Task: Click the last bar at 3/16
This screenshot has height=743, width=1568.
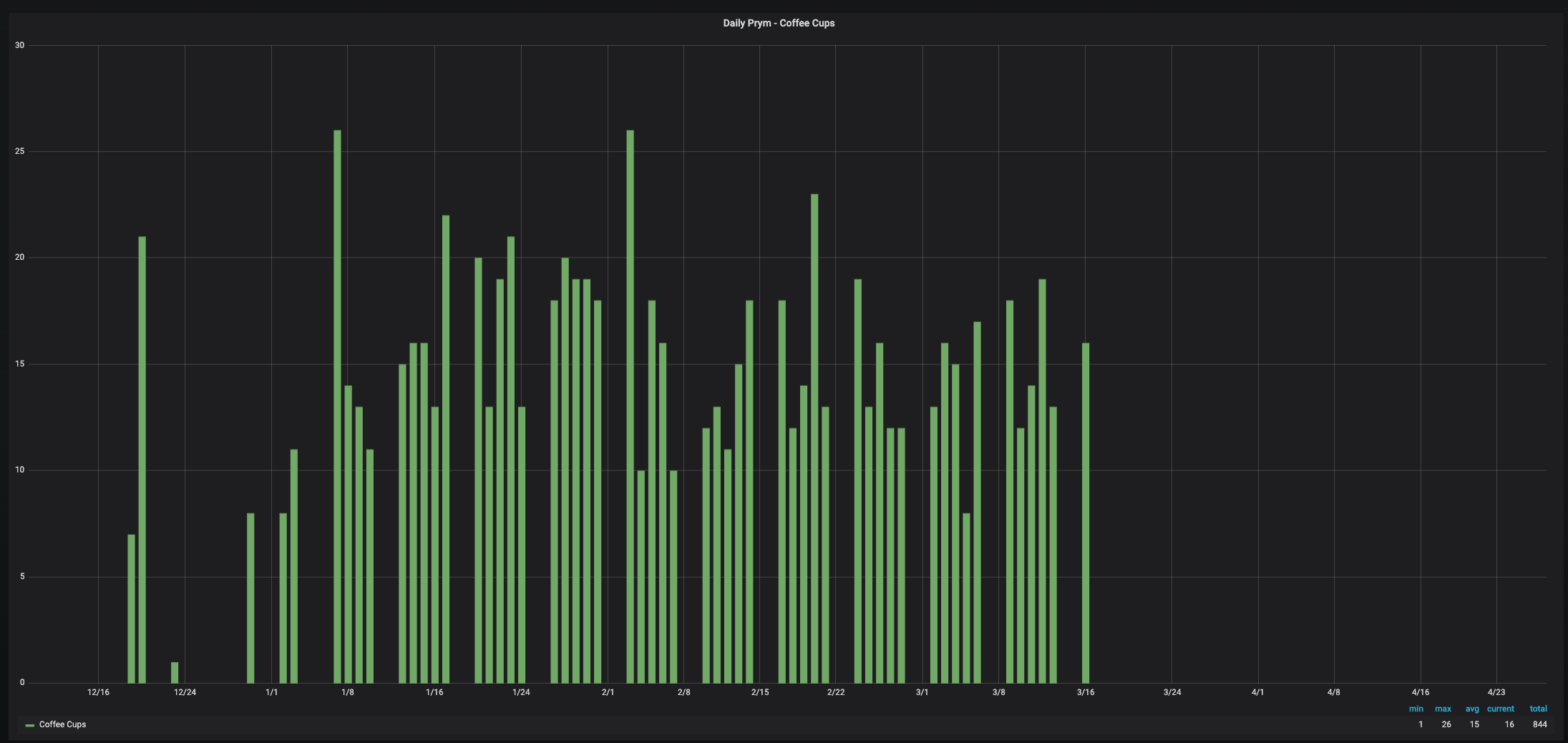Action: tap(1086, 513)
